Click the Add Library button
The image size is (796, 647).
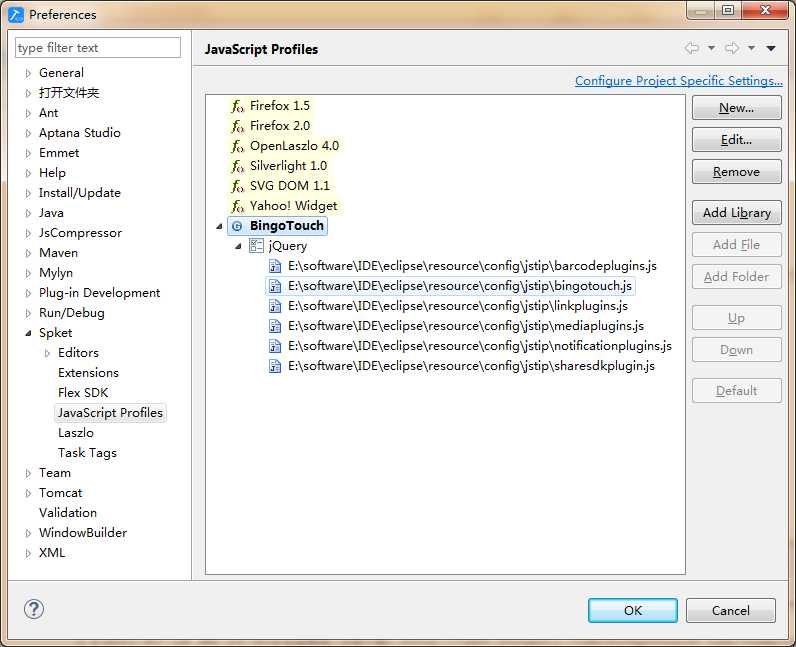(737, 213)
